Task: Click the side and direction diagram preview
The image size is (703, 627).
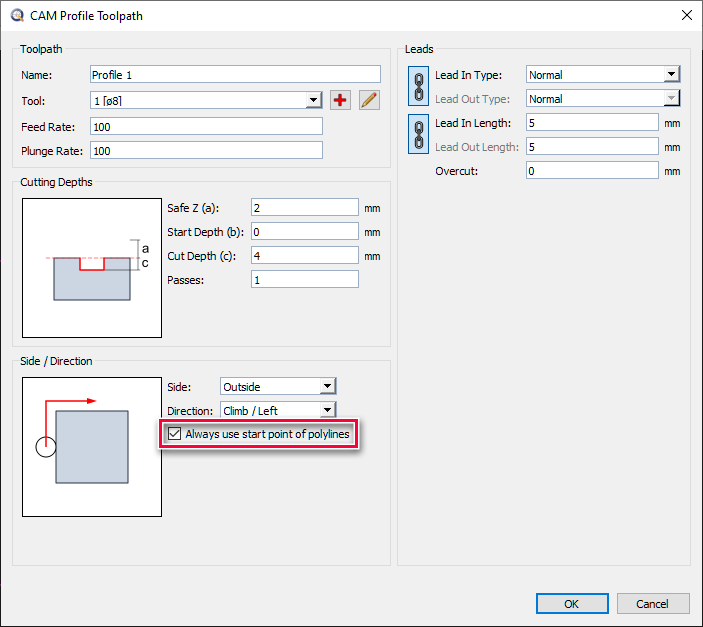Action: 92,447
